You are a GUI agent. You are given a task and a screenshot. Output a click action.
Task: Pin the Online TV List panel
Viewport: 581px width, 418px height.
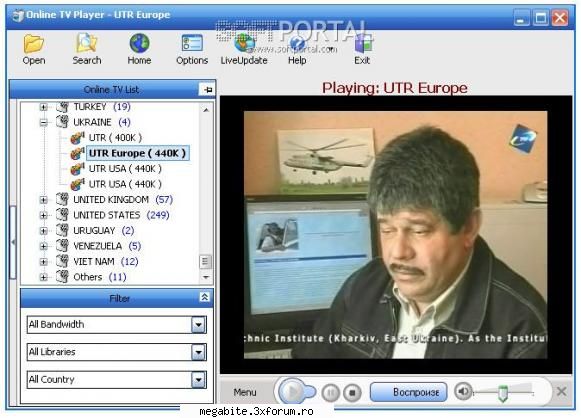208,89
